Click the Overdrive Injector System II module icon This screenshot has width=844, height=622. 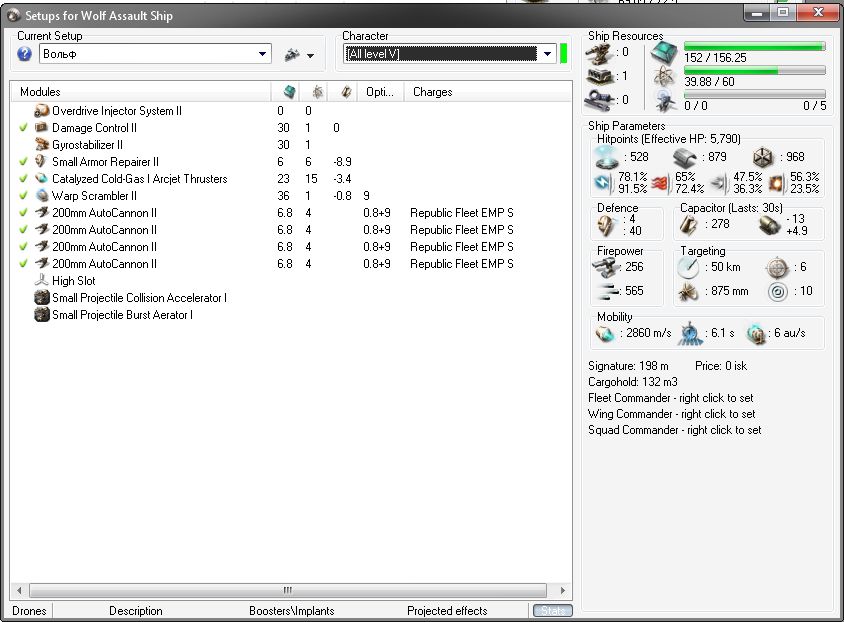pos(41,111)
